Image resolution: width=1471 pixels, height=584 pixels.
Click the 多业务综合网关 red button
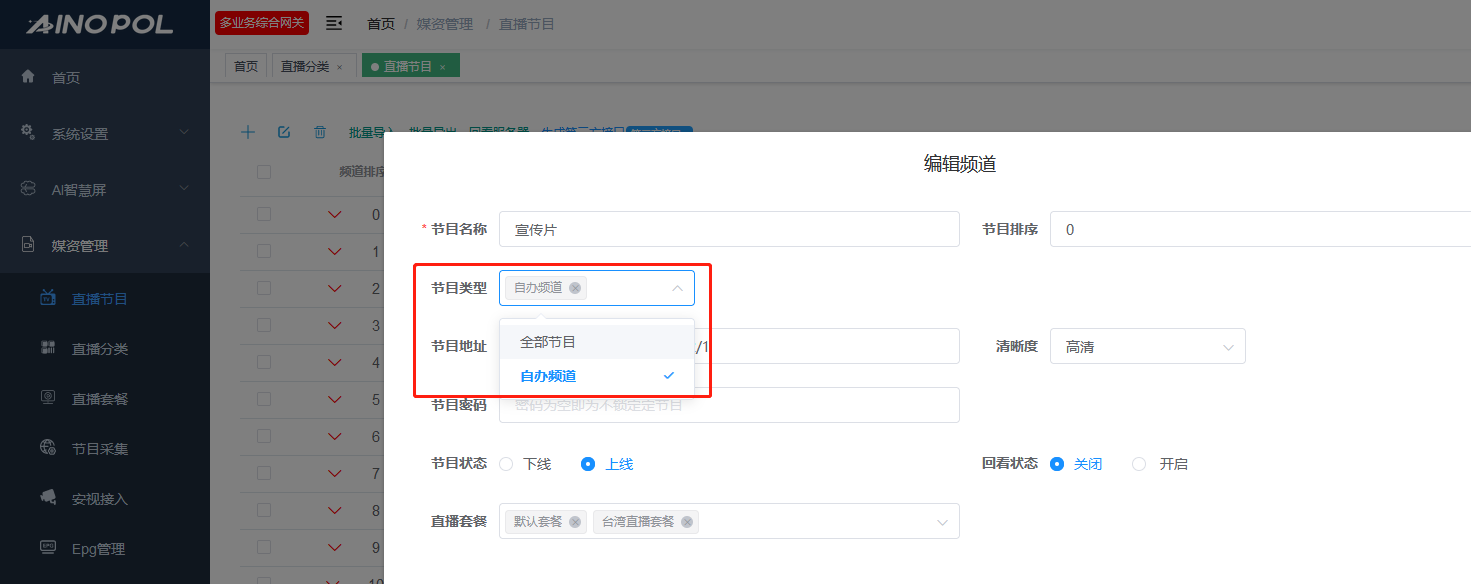262,23
